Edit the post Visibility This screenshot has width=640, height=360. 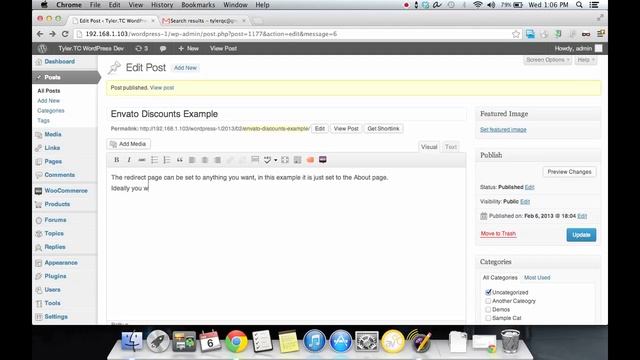525,202
